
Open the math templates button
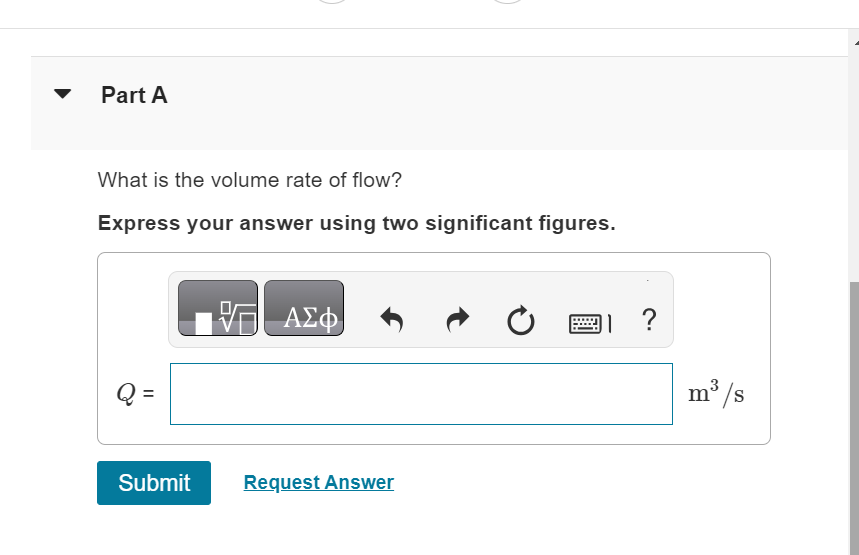[x=218, y=308]
